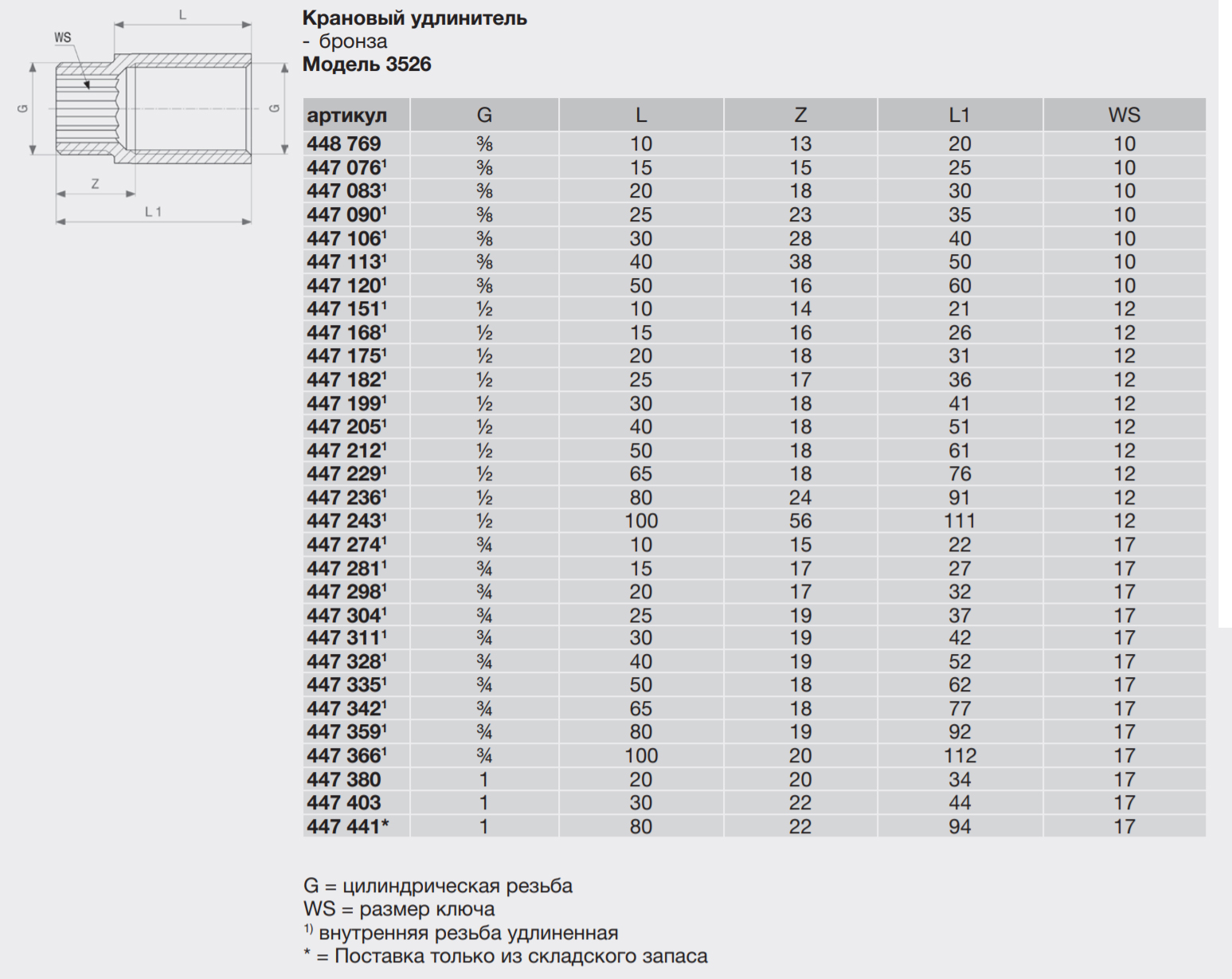Click the "артикул" column header
Viewport: 1232px width, 979px height.
[x=347, y=116]
